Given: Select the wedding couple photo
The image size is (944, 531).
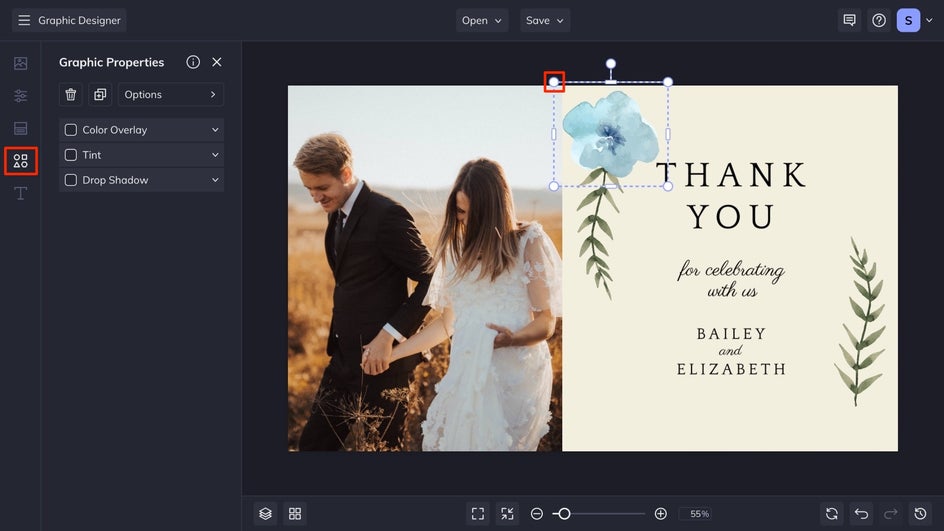Looking at the screenshot, I should click(425, 269).
